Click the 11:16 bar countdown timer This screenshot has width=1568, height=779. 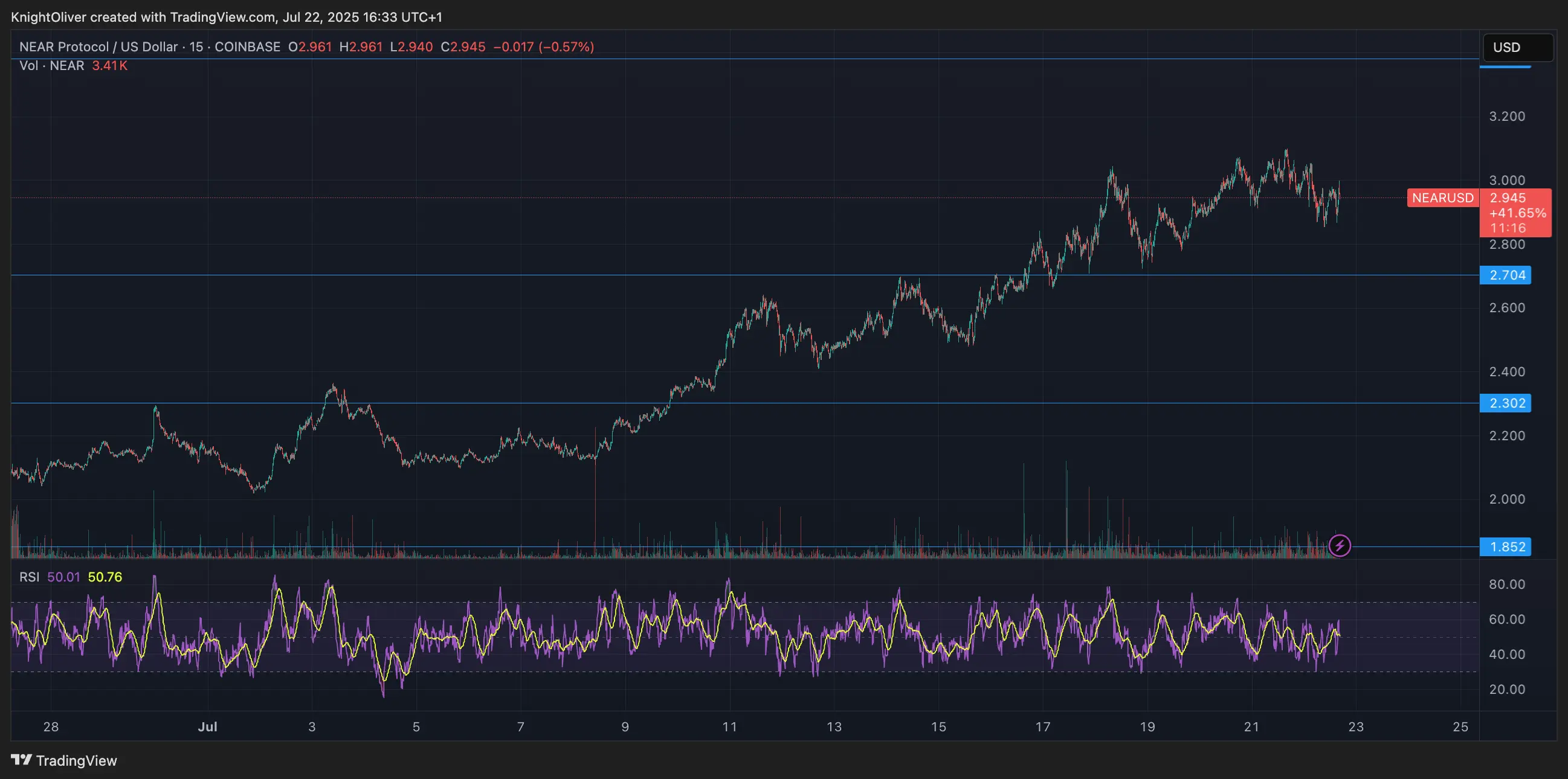[x=1509, y=228]
